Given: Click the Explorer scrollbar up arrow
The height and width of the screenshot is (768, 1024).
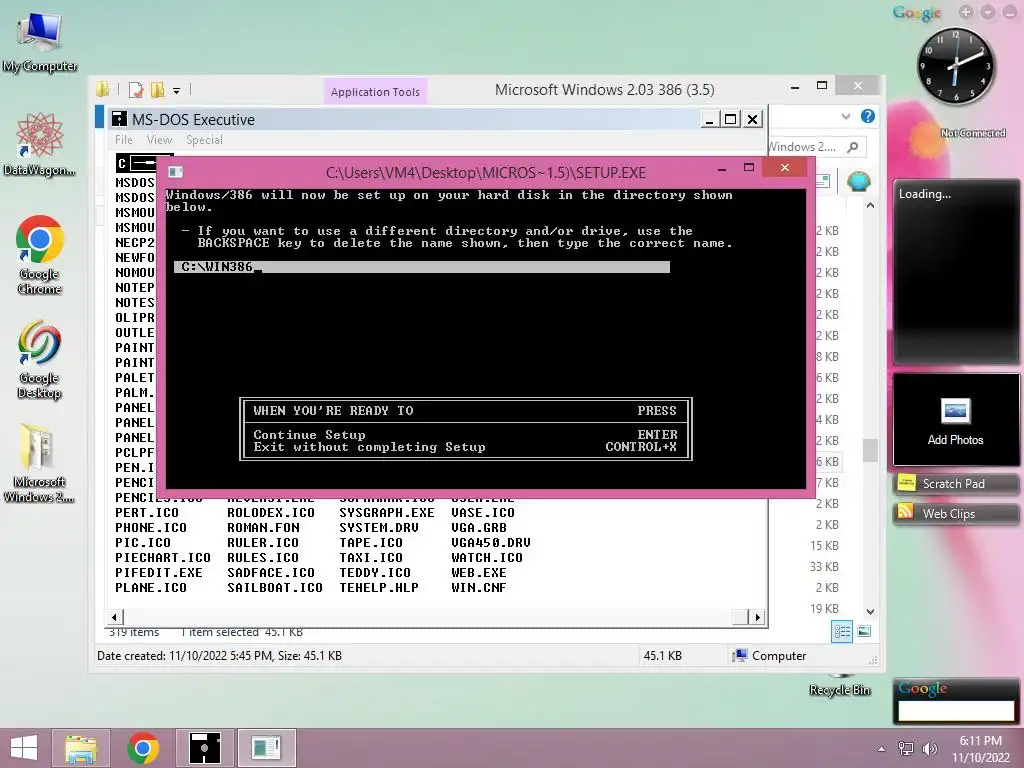Looking at the screenshot, I should point(870,205).
